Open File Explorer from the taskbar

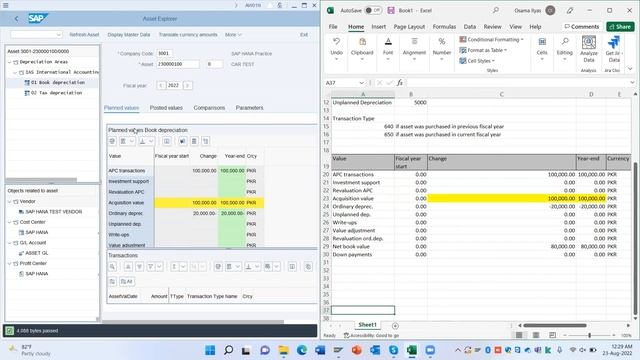tap(283, 350)
